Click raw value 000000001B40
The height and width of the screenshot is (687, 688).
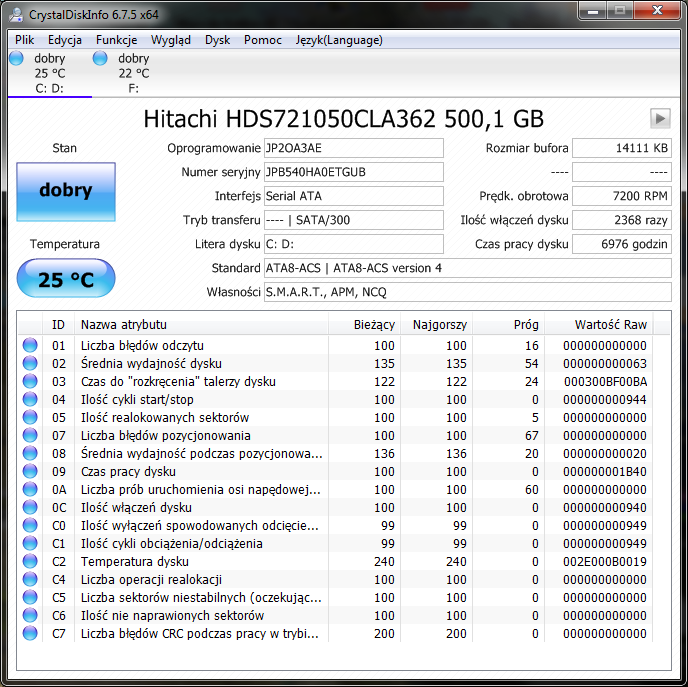click(x=605, y=472)
